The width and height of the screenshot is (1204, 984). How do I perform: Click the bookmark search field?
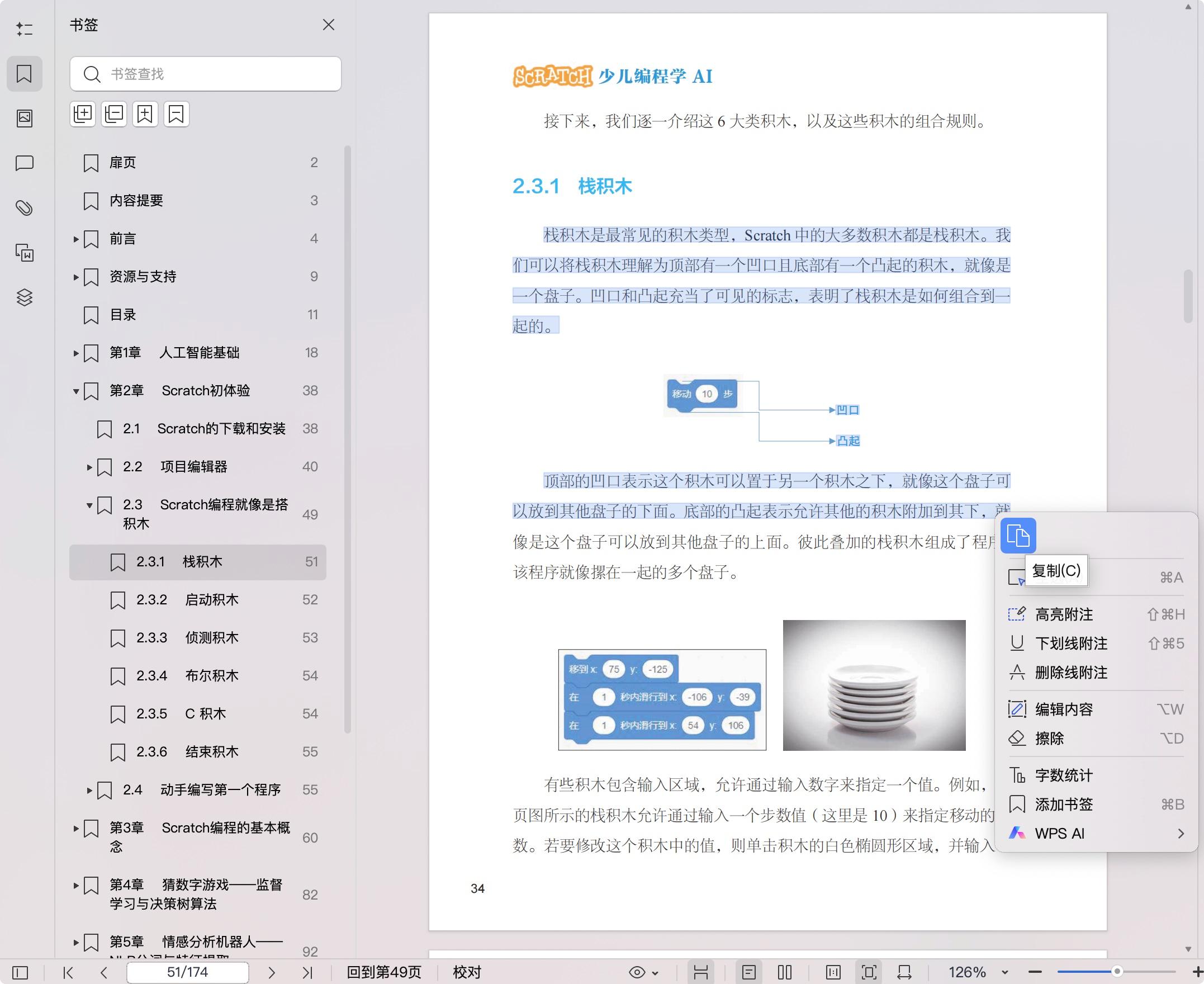pyautogui.click(x=206, y=74)
